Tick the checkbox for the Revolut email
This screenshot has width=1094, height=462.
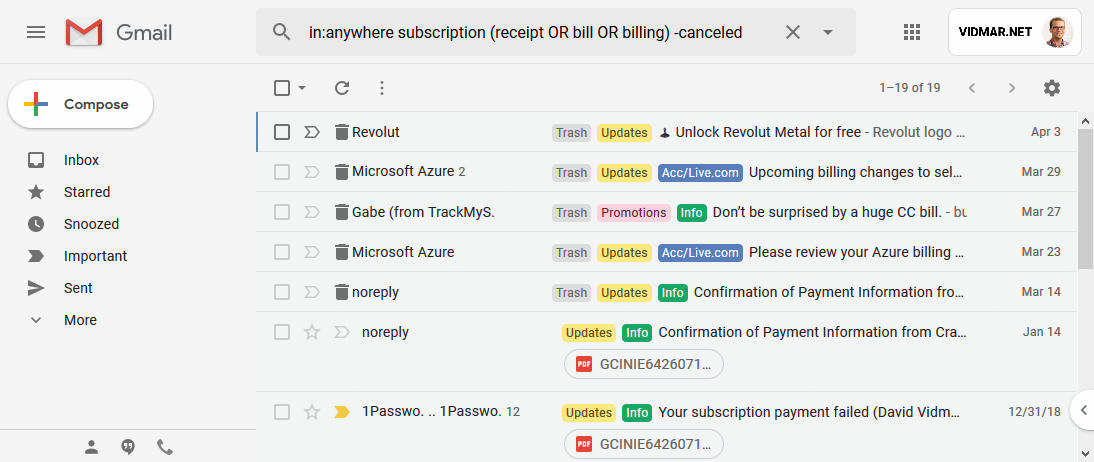[x=281, y=132]
